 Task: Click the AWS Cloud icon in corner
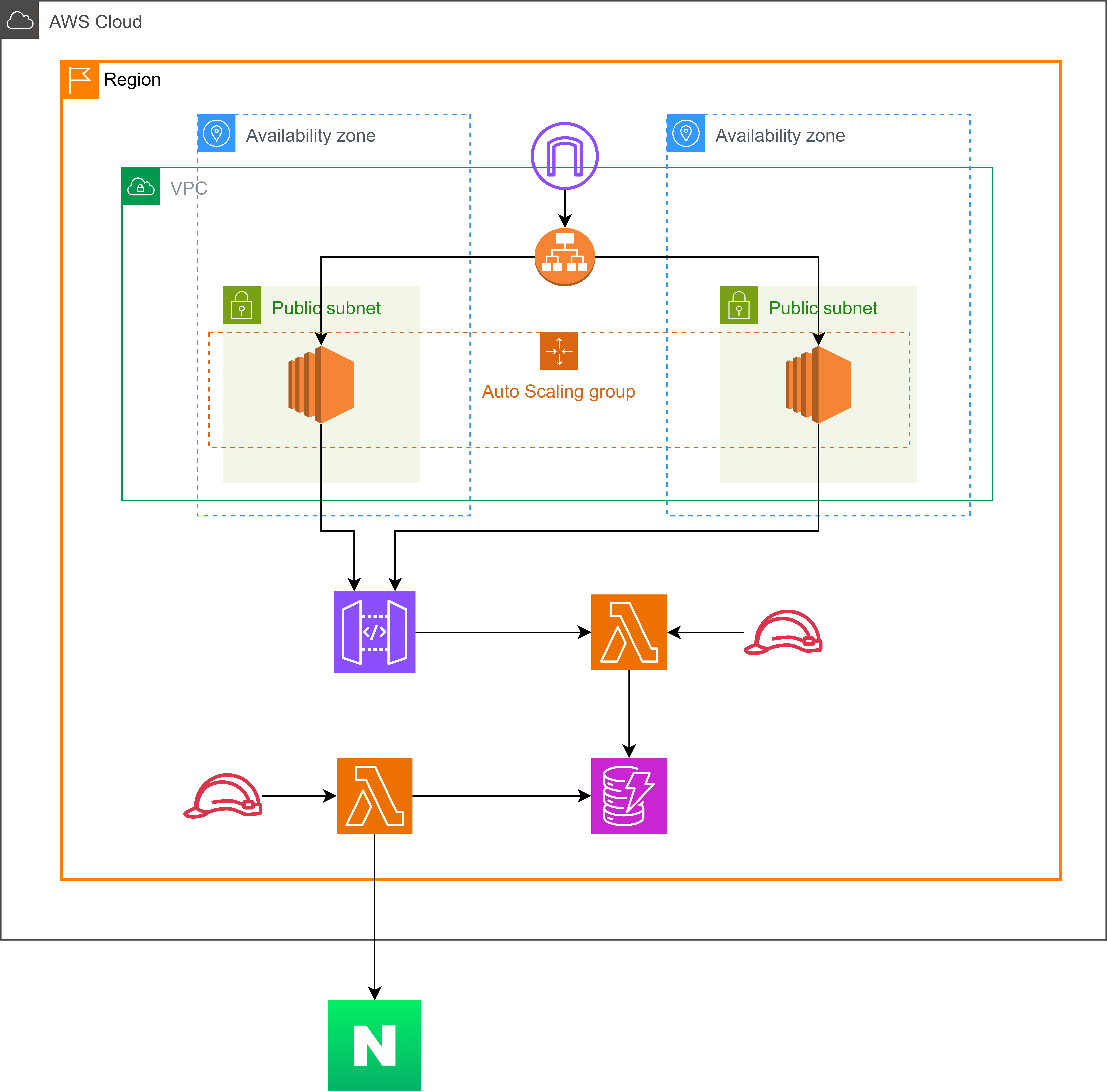20,20
